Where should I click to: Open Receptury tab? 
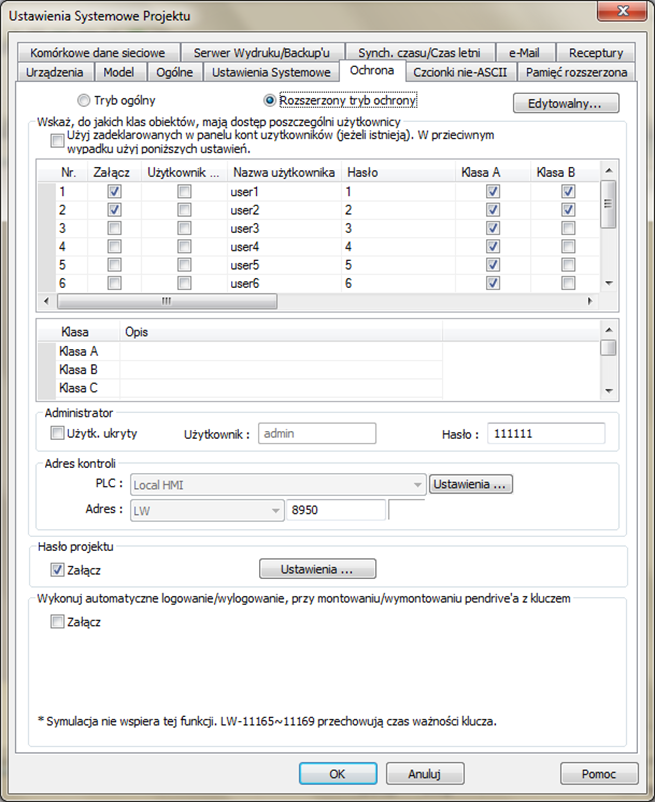pos(596,53)
